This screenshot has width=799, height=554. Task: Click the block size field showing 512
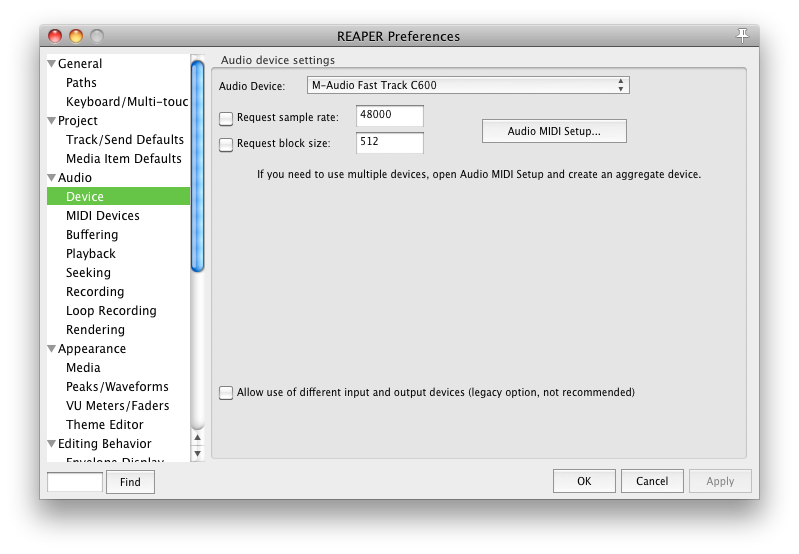click(x=389, y=143)
